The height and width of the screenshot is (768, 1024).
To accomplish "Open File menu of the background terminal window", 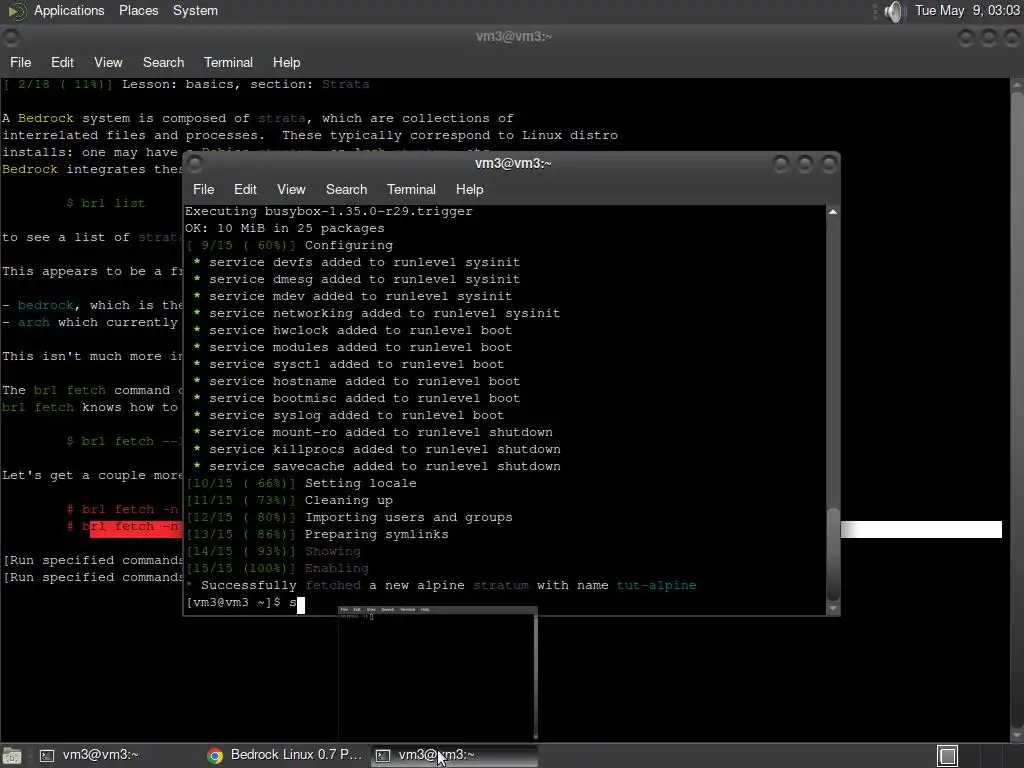I will point(20,62).
